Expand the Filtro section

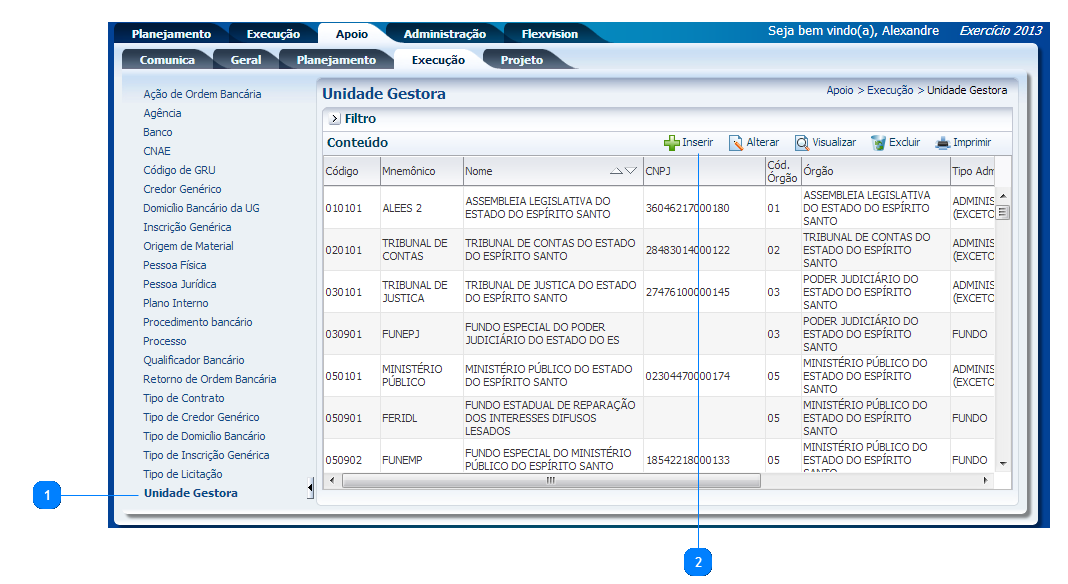[334, 119]
